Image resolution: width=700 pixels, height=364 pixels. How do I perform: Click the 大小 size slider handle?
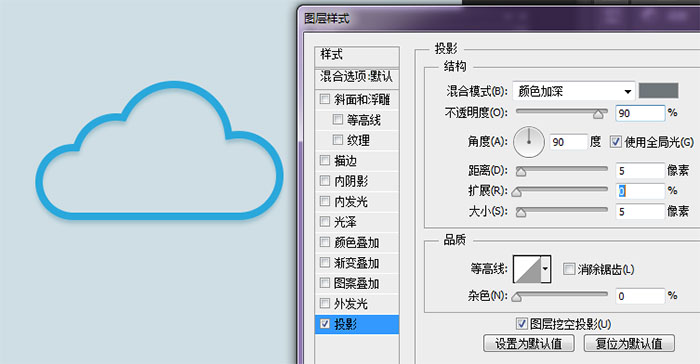[521, 213]
